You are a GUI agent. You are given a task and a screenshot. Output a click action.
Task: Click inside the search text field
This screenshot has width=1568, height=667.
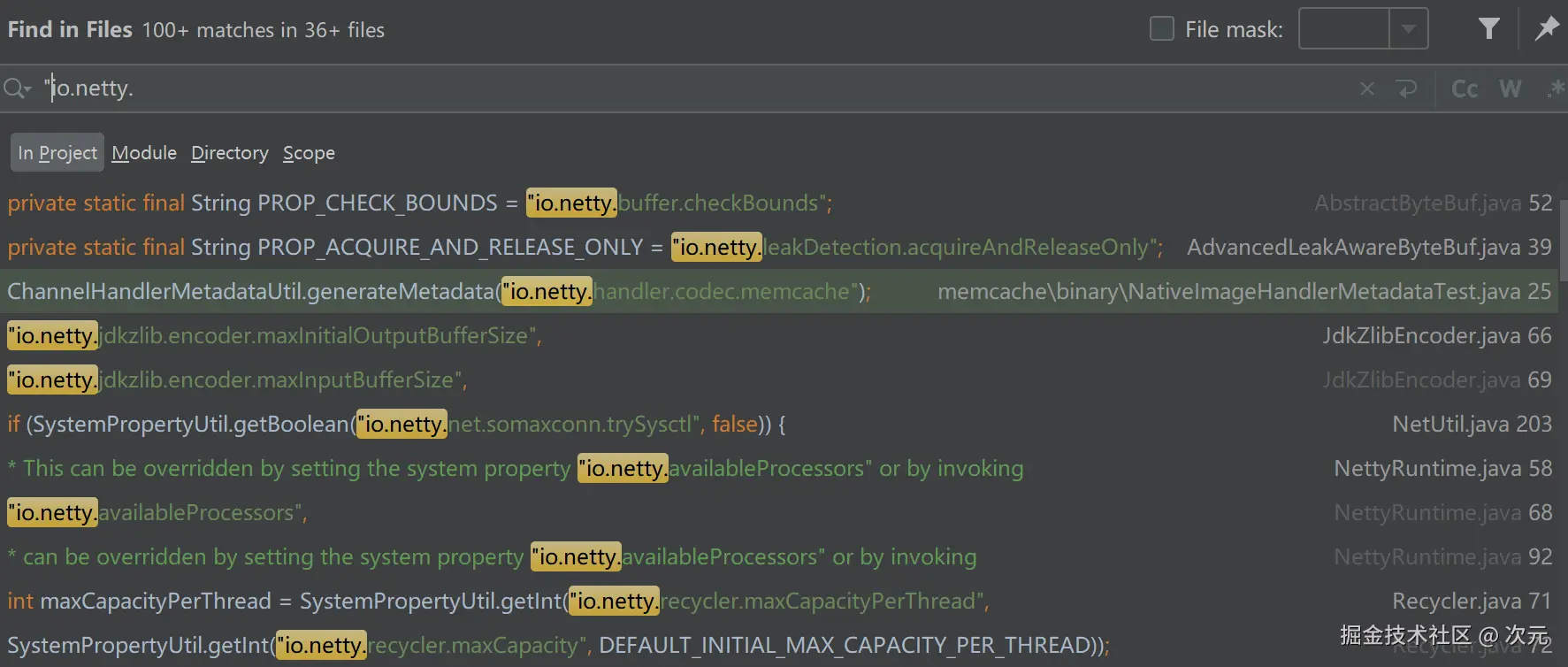pos(619,88)
